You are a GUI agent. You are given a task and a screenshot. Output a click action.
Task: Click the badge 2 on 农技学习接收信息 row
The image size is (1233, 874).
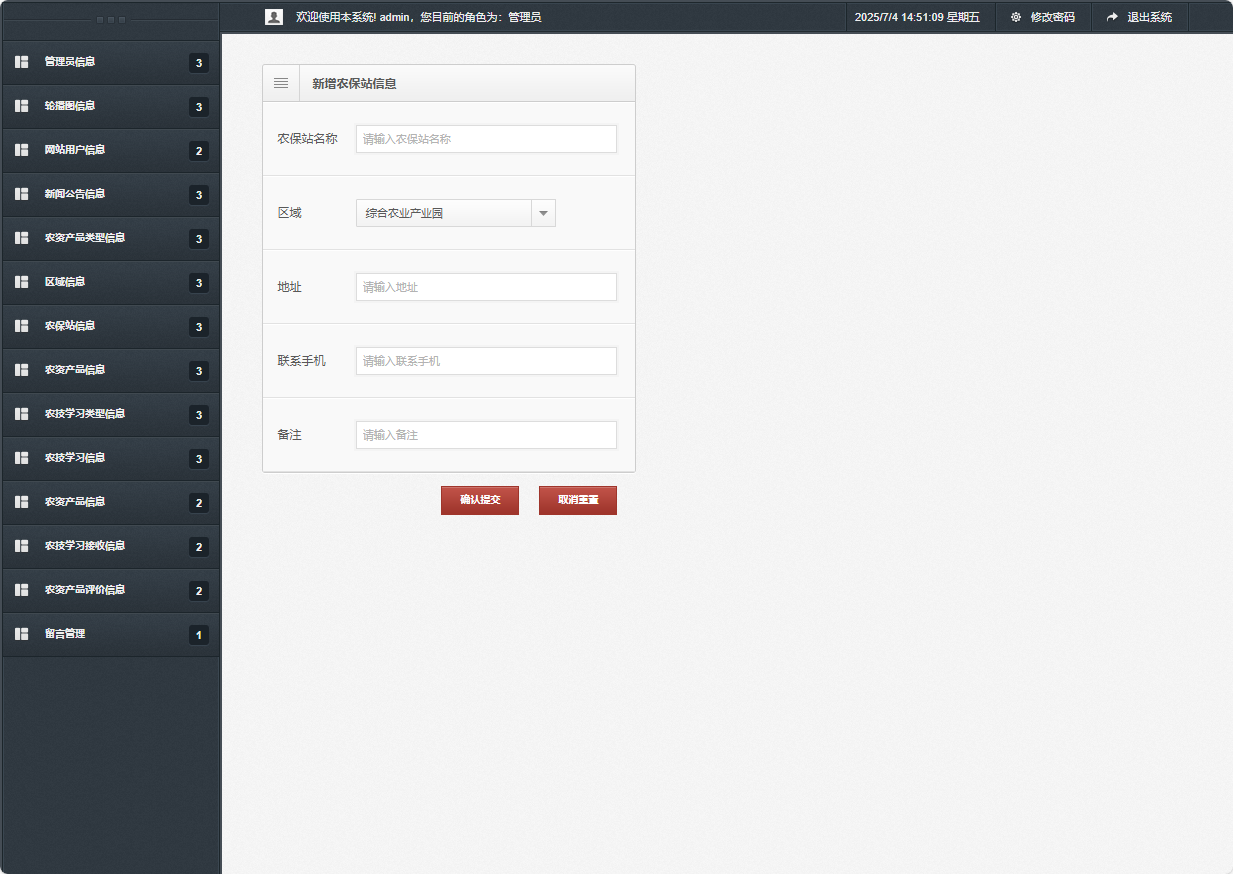click(199, 547)
